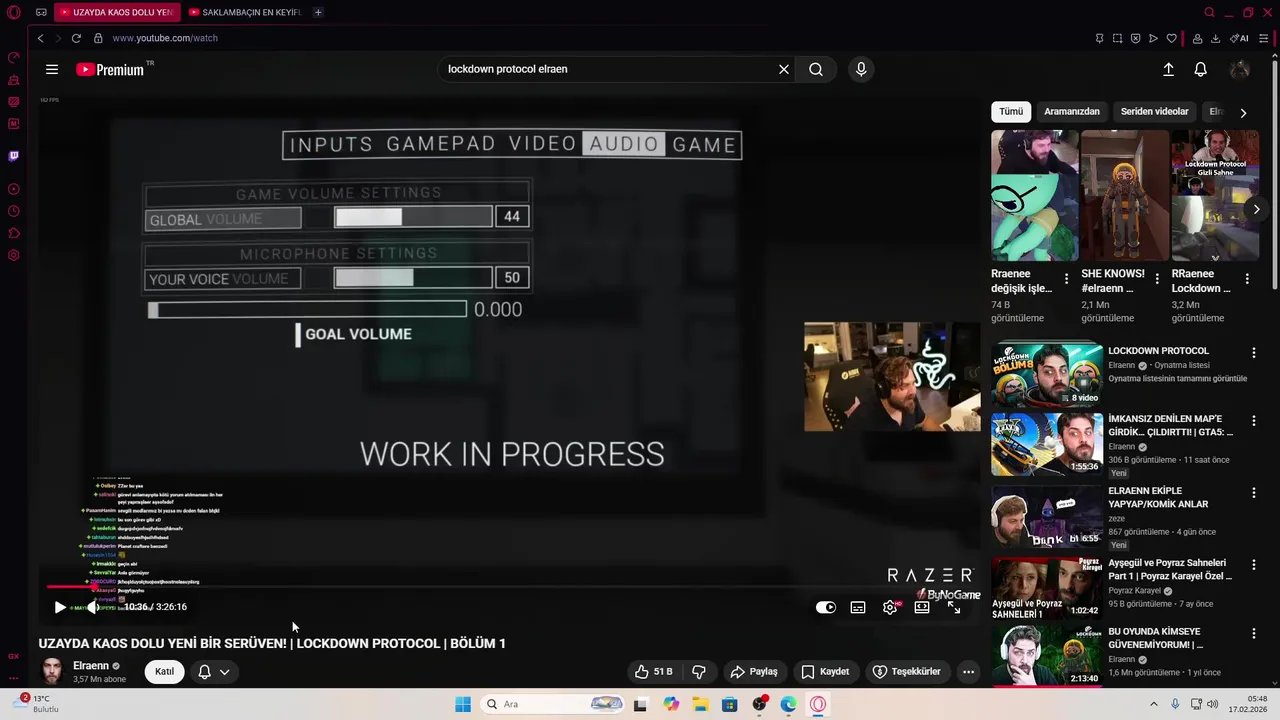Viewport: 1280px width, 720px height.
Task: Go back in browser history
Action: (x=40, y=38)
